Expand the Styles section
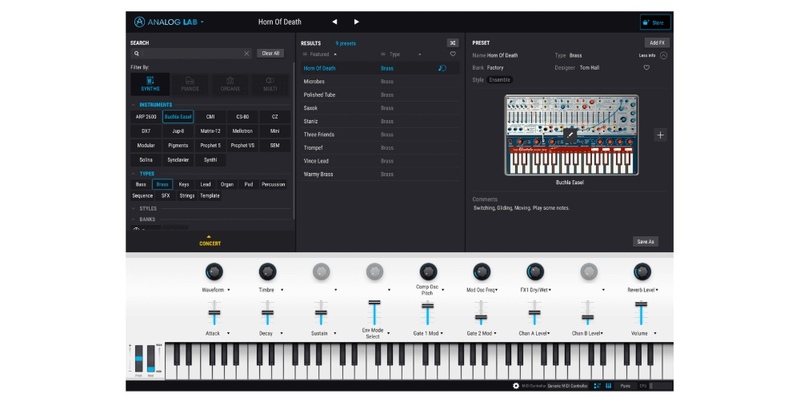 click(134, 209)
